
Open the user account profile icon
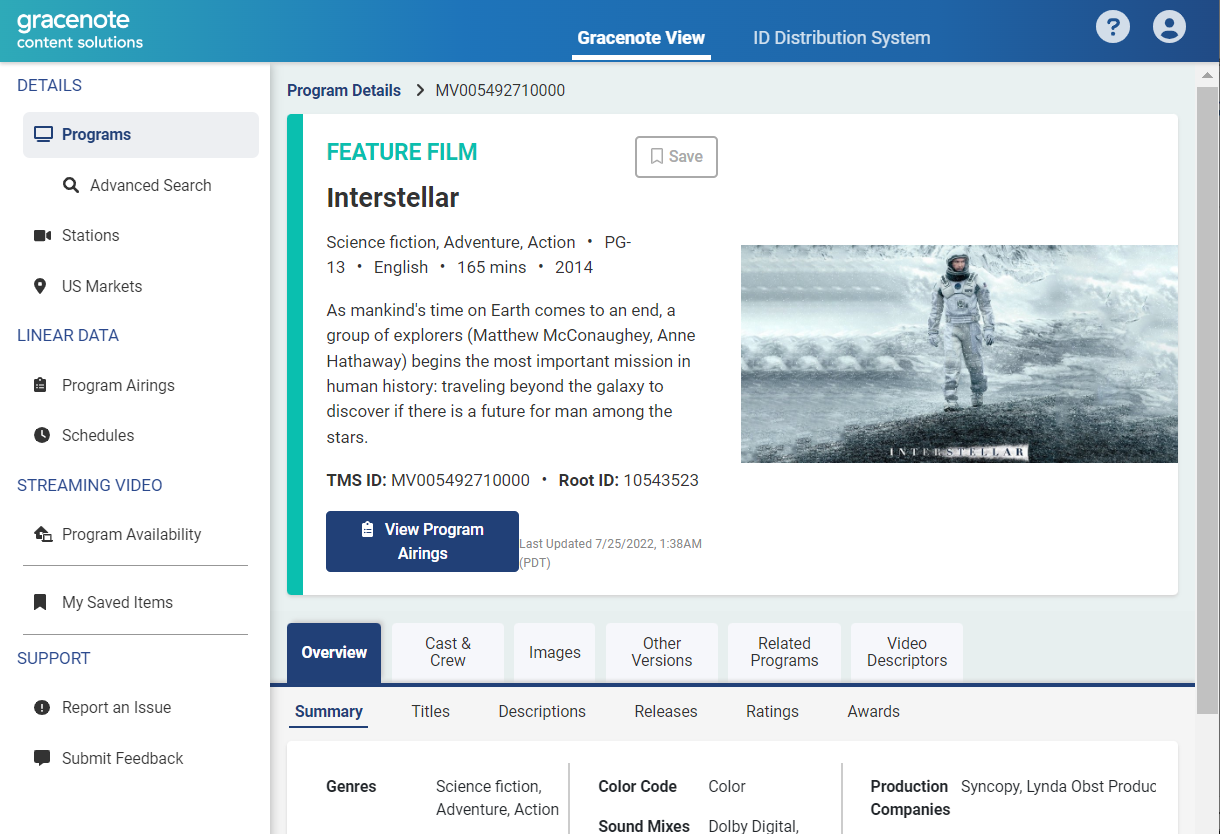(x=1168, y=26)
